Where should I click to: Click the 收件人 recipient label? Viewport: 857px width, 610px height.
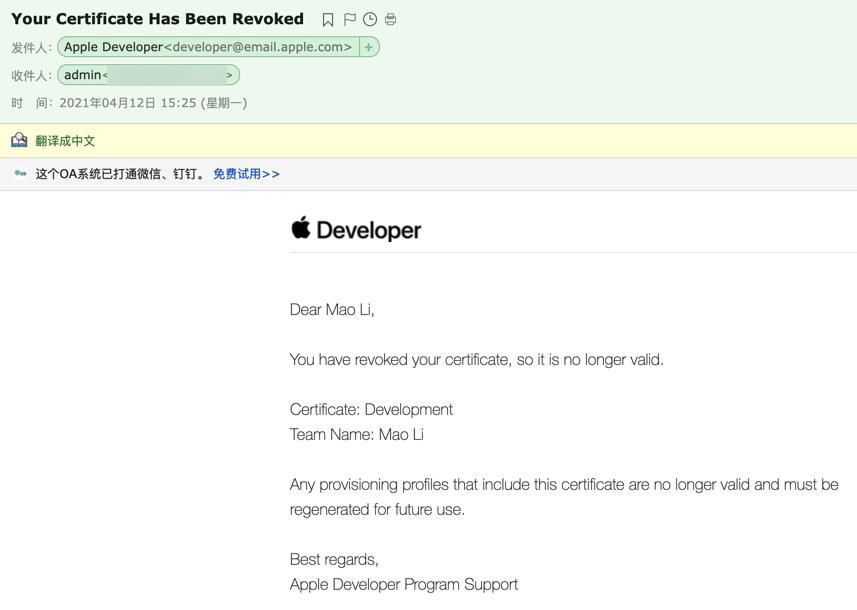32,75
